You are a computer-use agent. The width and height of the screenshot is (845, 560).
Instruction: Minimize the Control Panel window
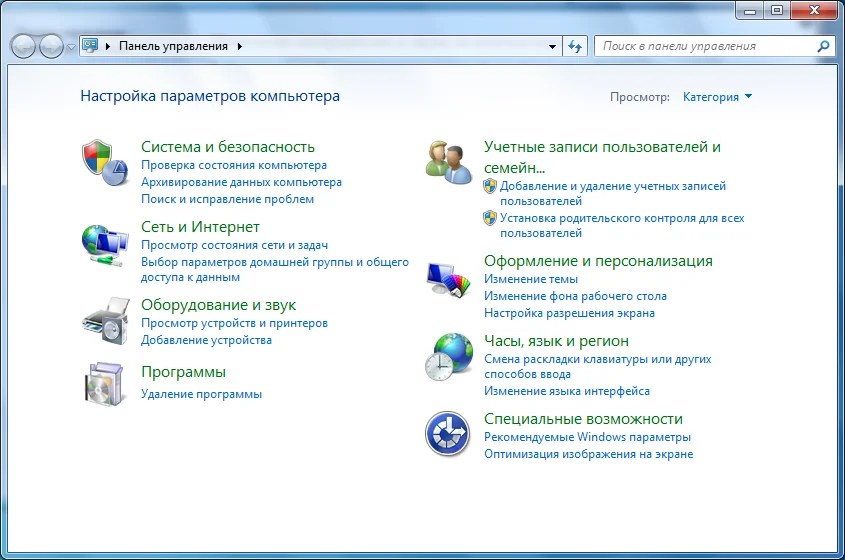point(750,10)
